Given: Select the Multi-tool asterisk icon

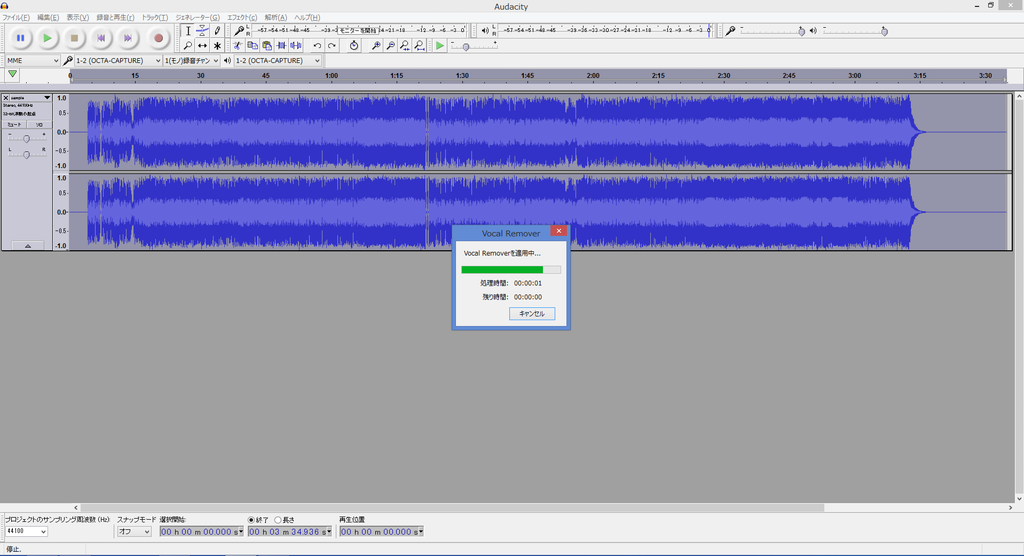Looking at the screenshot, I should click(x=217, y=46).
